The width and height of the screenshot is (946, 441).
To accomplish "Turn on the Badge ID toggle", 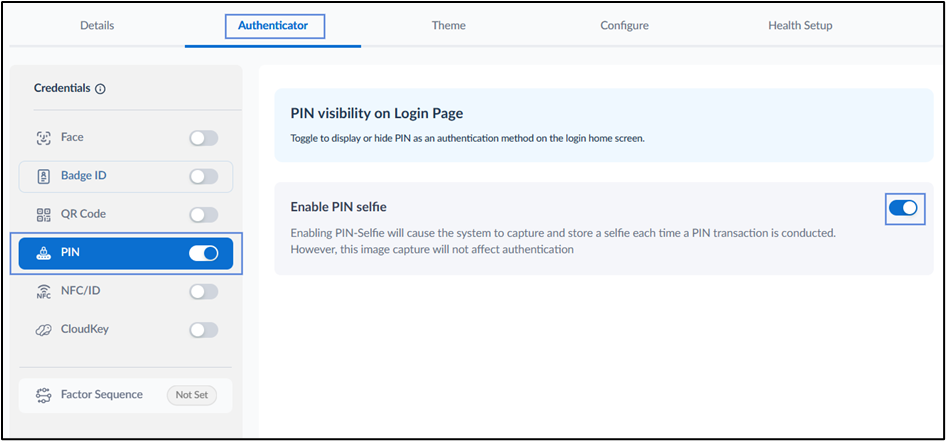I will [x=203, y=177].
